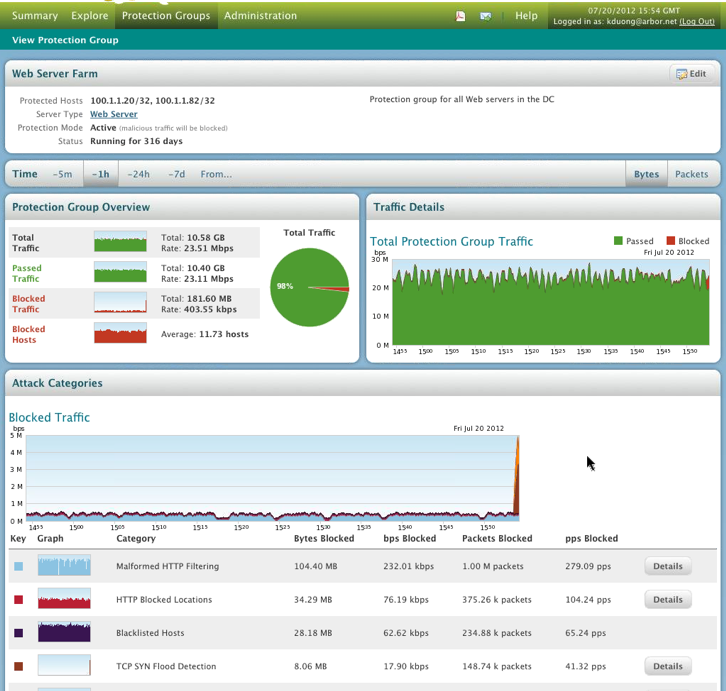Click the Blocked Hosts mini graph

pos(120,333)
